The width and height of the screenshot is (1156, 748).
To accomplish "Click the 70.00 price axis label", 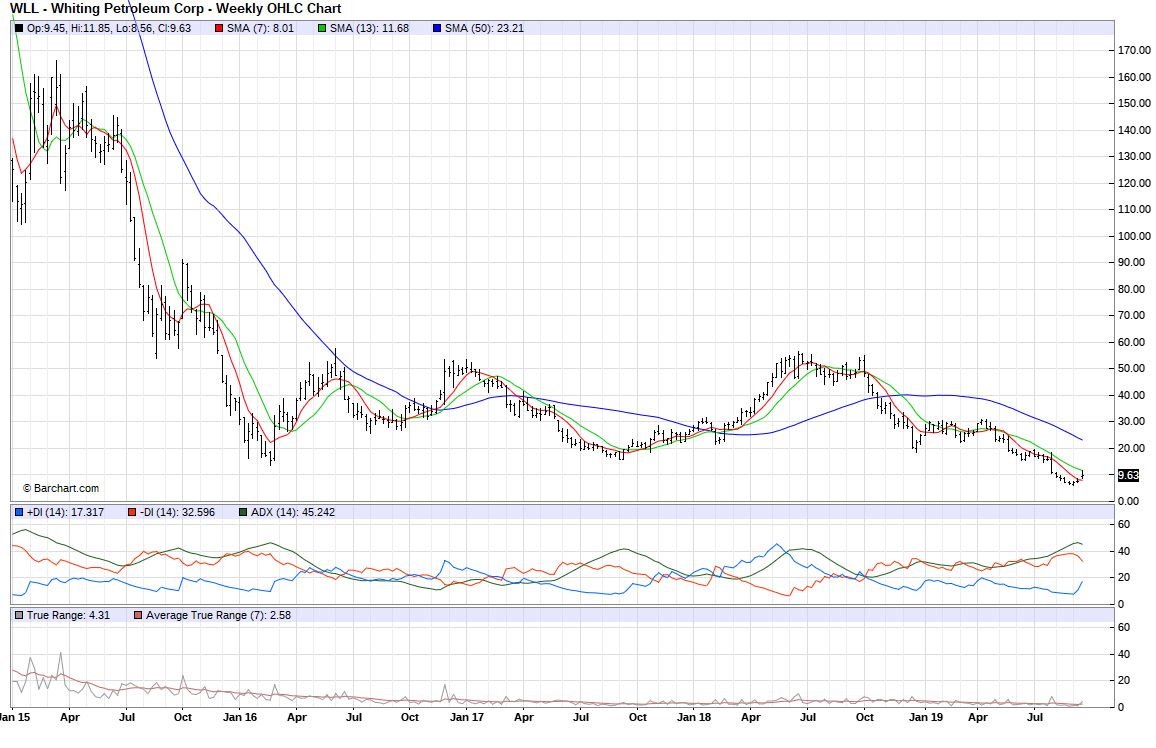I will click(1132, 315).
